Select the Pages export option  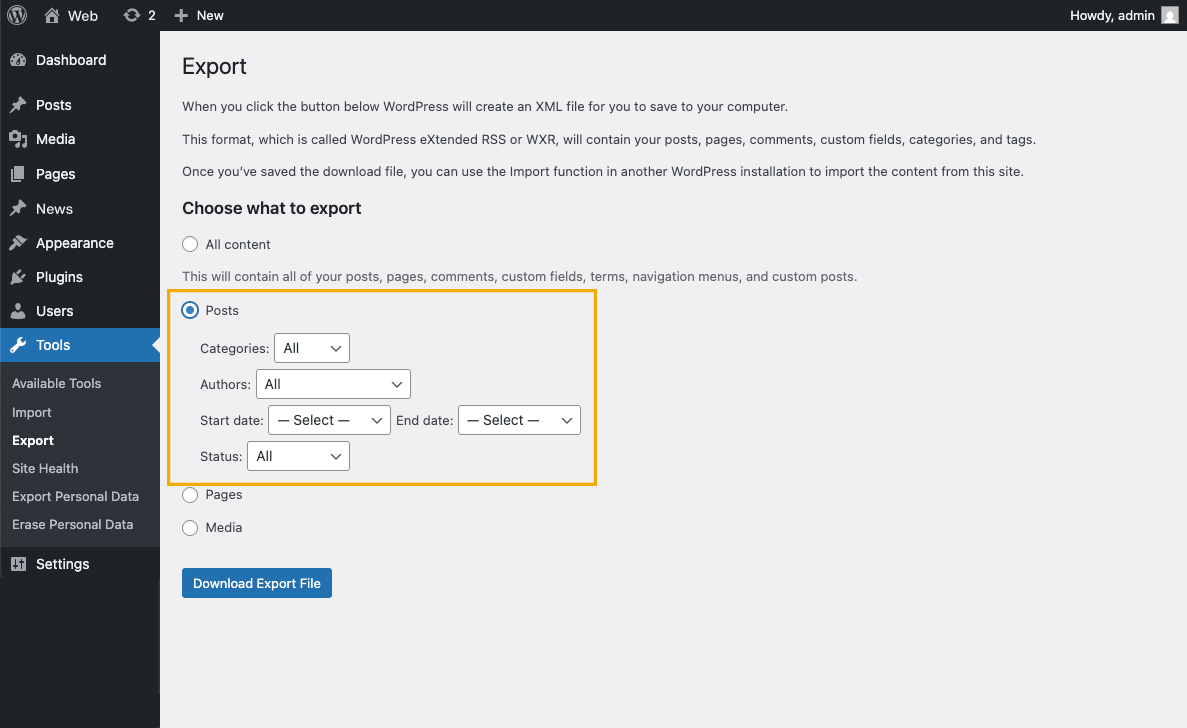190,494
